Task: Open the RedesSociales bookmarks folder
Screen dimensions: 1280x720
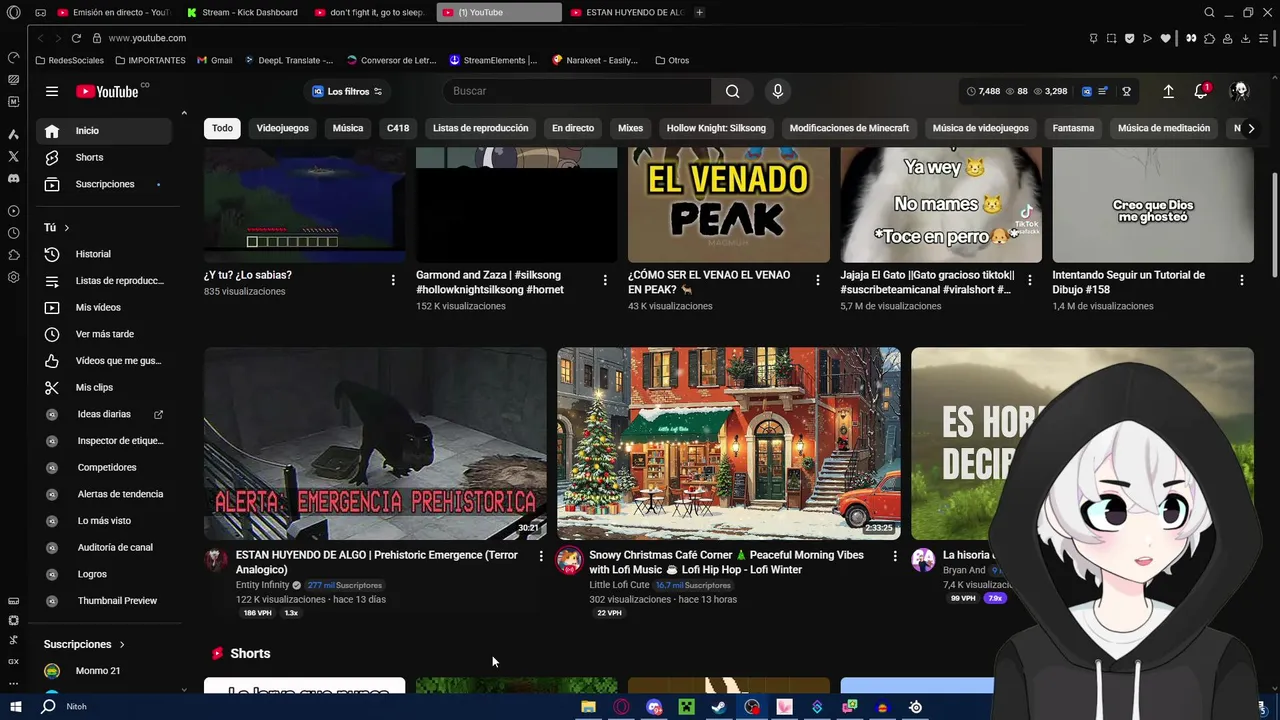Action: point(69,60)
